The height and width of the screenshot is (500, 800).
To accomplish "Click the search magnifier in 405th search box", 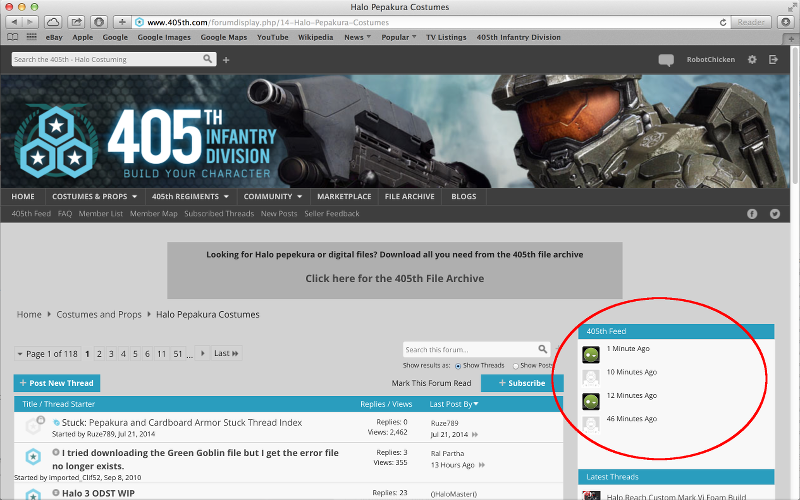I will (208, 59).
